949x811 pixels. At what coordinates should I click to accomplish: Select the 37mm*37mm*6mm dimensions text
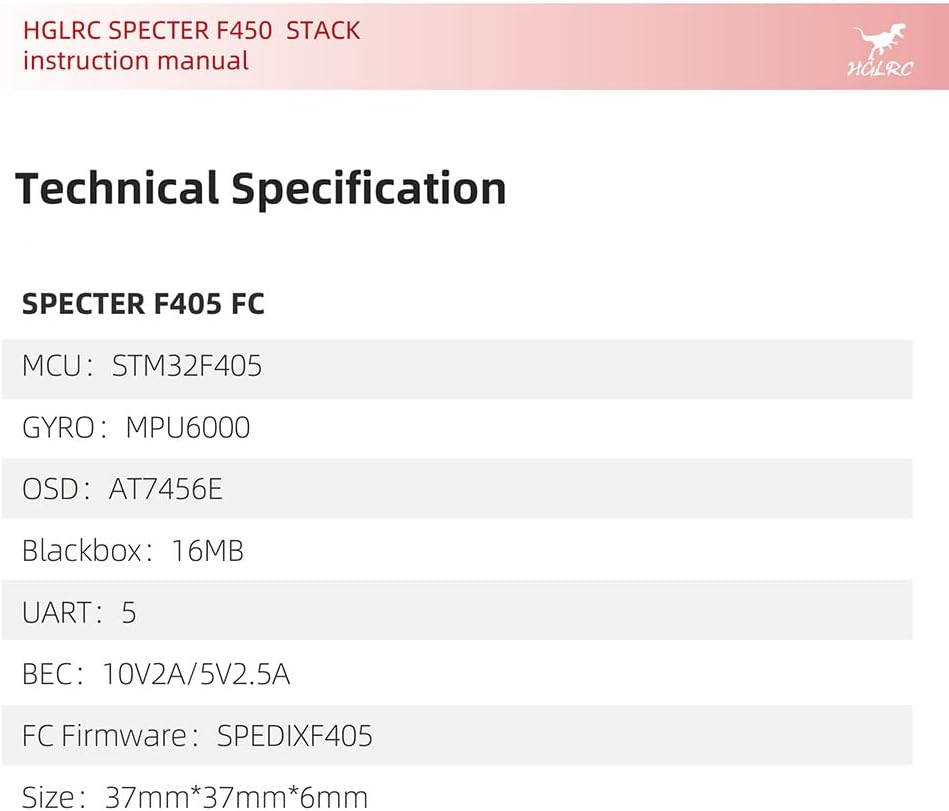[x=236, y=797]
